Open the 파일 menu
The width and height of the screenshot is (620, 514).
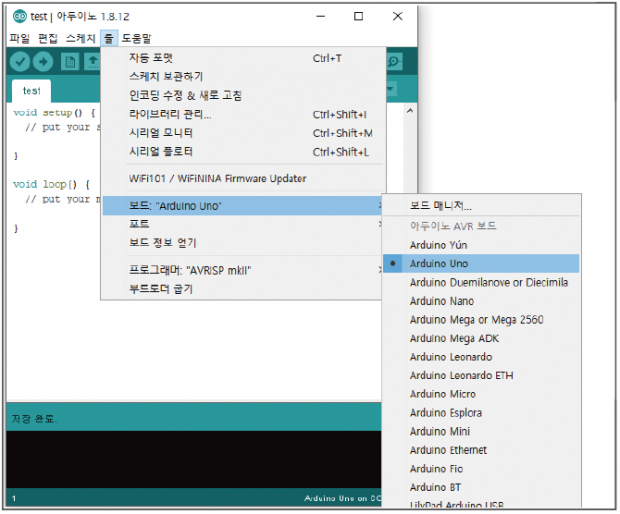click(x=20, y=38)
